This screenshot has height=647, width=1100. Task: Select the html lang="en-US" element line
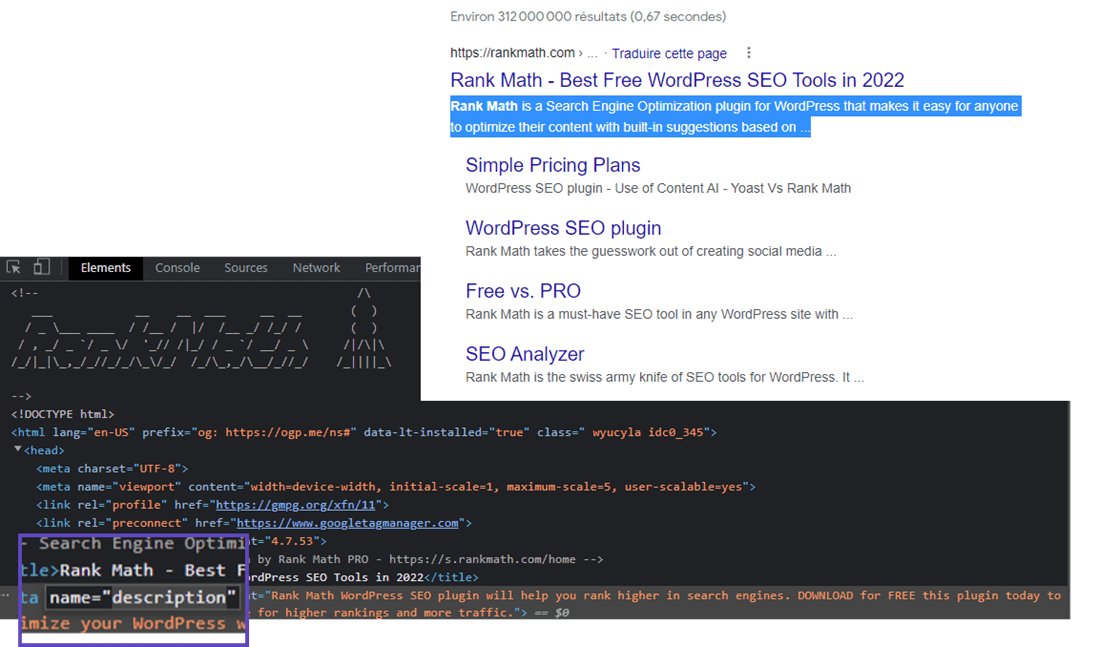pos(363,432)
